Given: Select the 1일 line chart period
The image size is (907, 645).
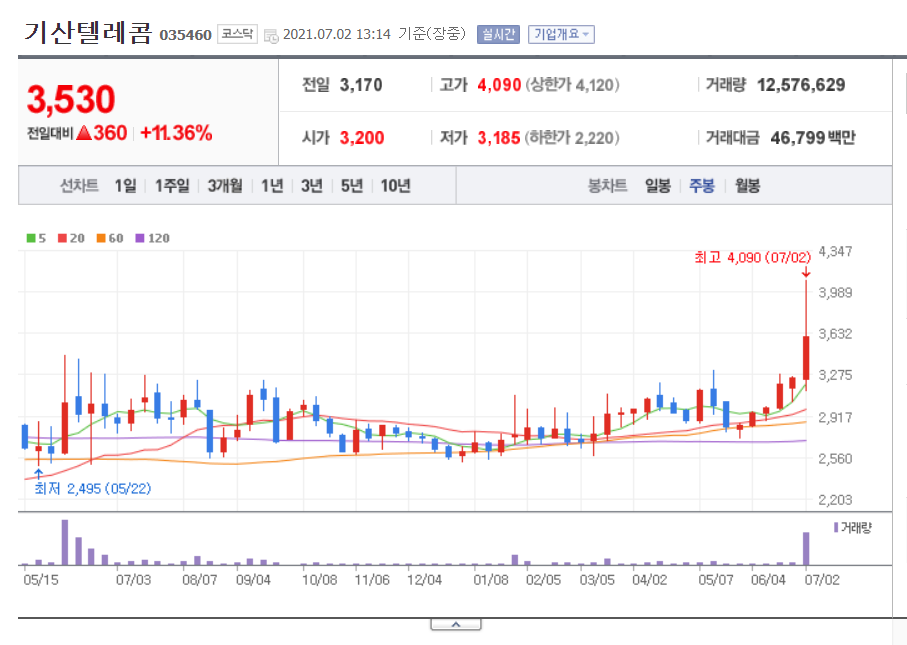Looking at the screenshot, I should [x=126, y=186].
